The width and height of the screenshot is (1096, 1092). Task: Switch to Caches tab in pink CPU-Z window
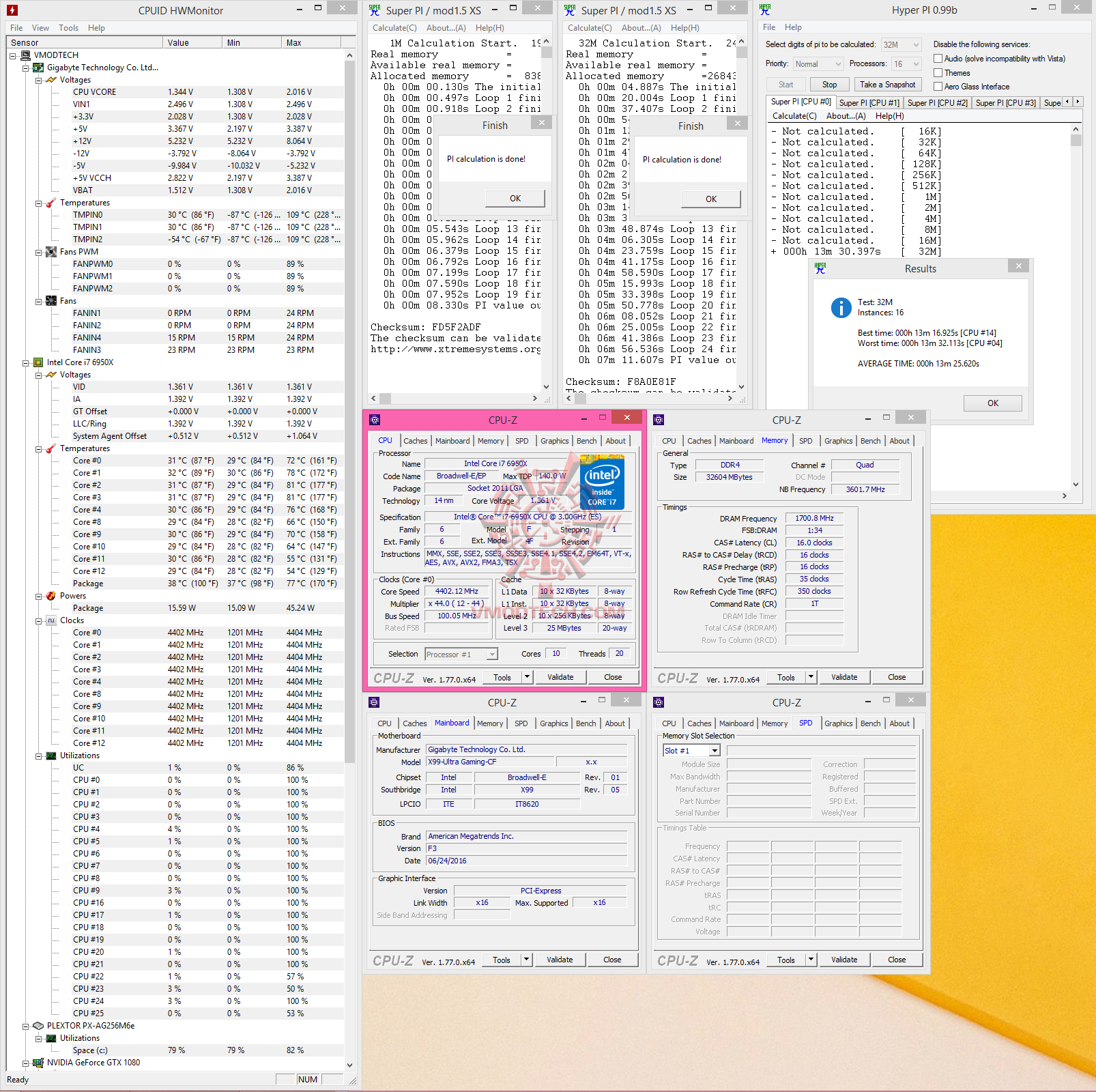point(415,441)
